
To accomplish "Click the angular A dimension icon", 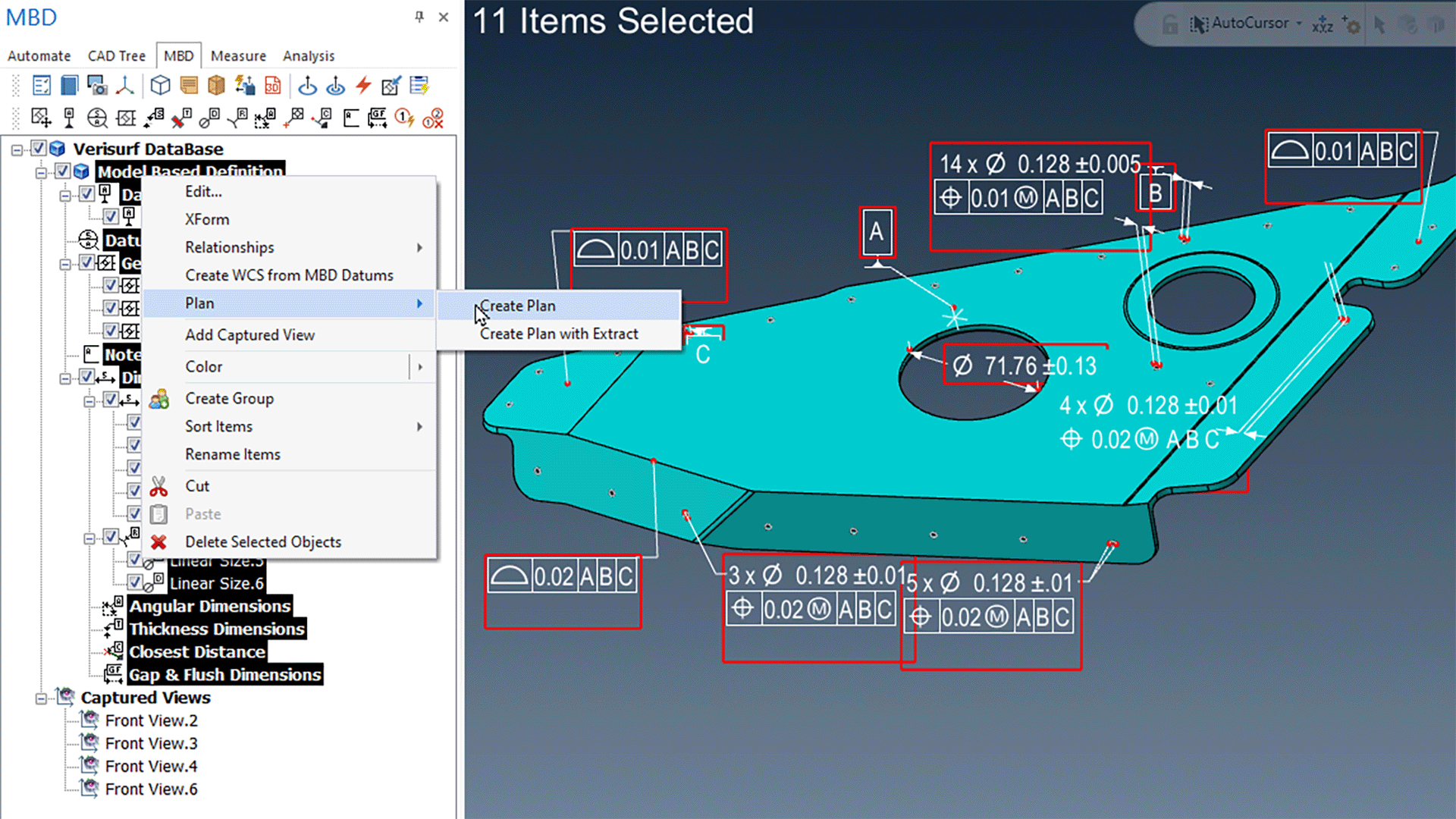I will click(x=265, y=118).
